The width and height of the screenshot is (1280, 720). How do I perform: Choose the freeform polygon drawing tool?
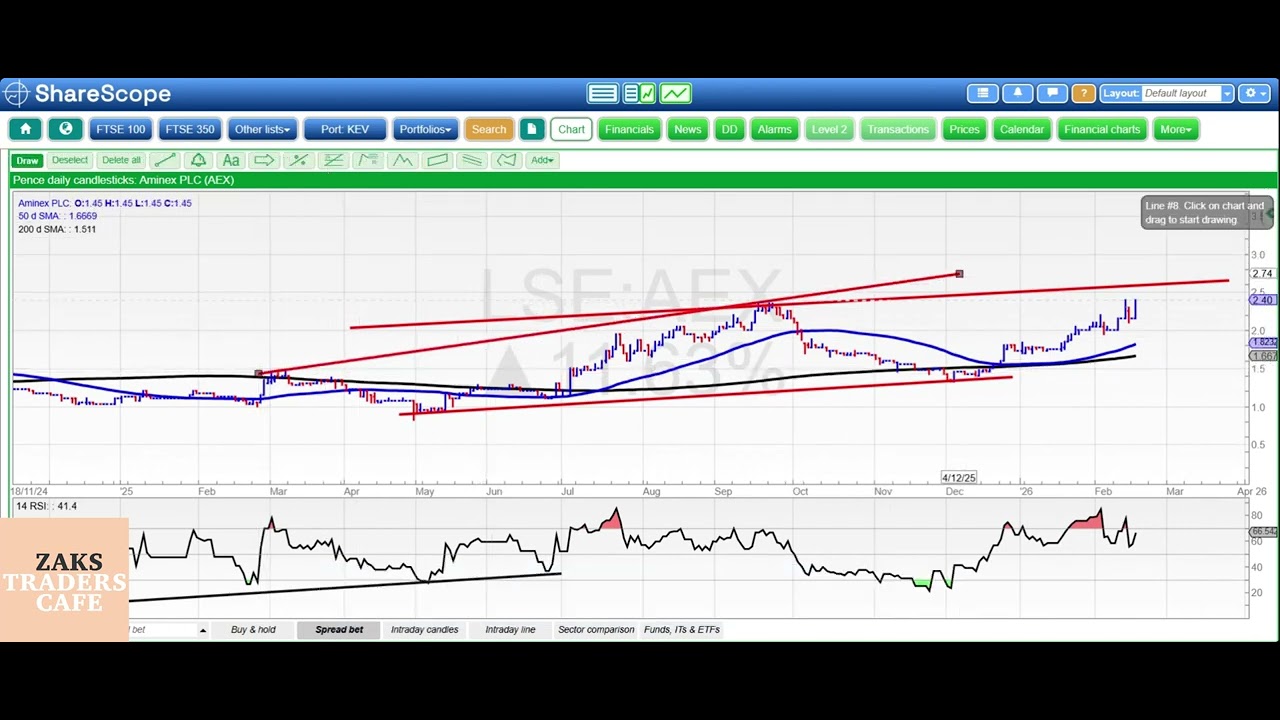click(507, 160)
